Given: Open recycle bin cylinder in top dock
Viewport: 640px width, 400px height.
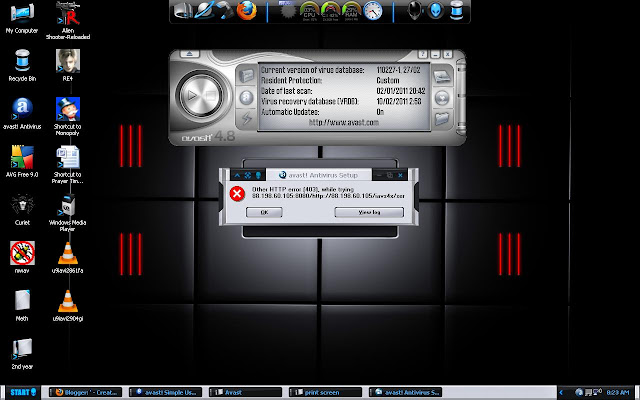Looking at the screenshot, I should (457, 10).
